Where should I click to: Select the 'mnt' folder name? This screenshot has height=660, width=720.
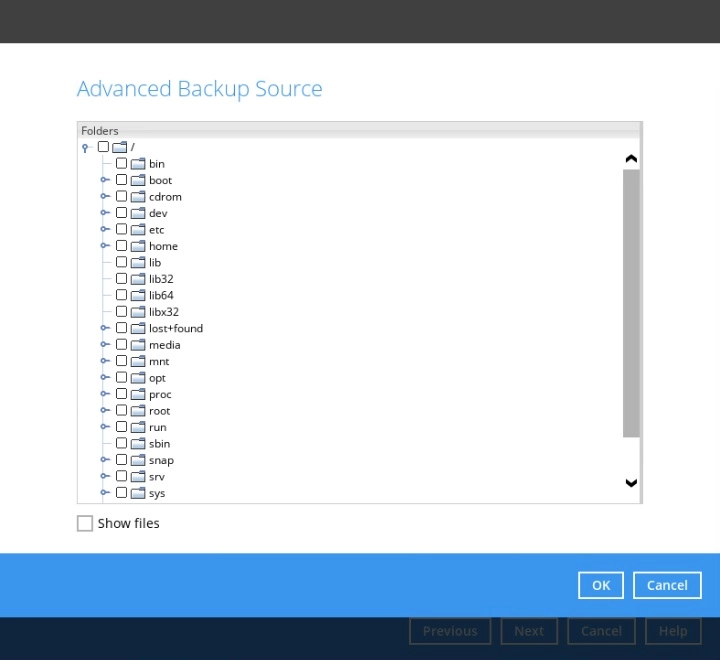point(159,361)
